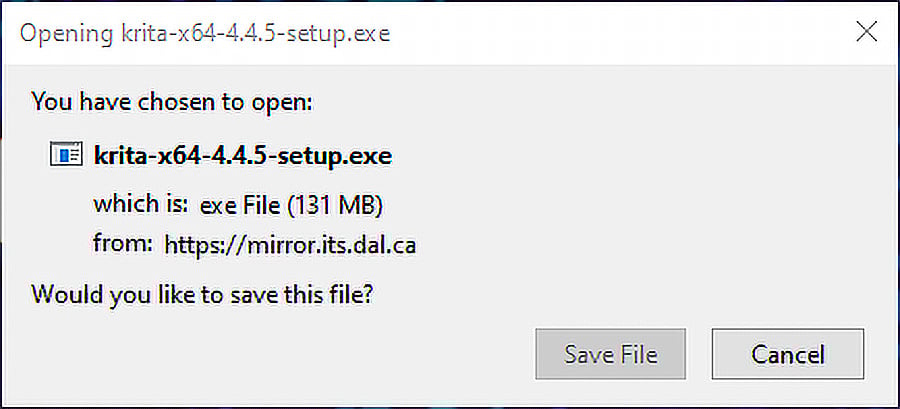This screenshot has height=409, width=900.
Task: Click the "You have chosen to open:" label
Action: click(x=172, y=102)
